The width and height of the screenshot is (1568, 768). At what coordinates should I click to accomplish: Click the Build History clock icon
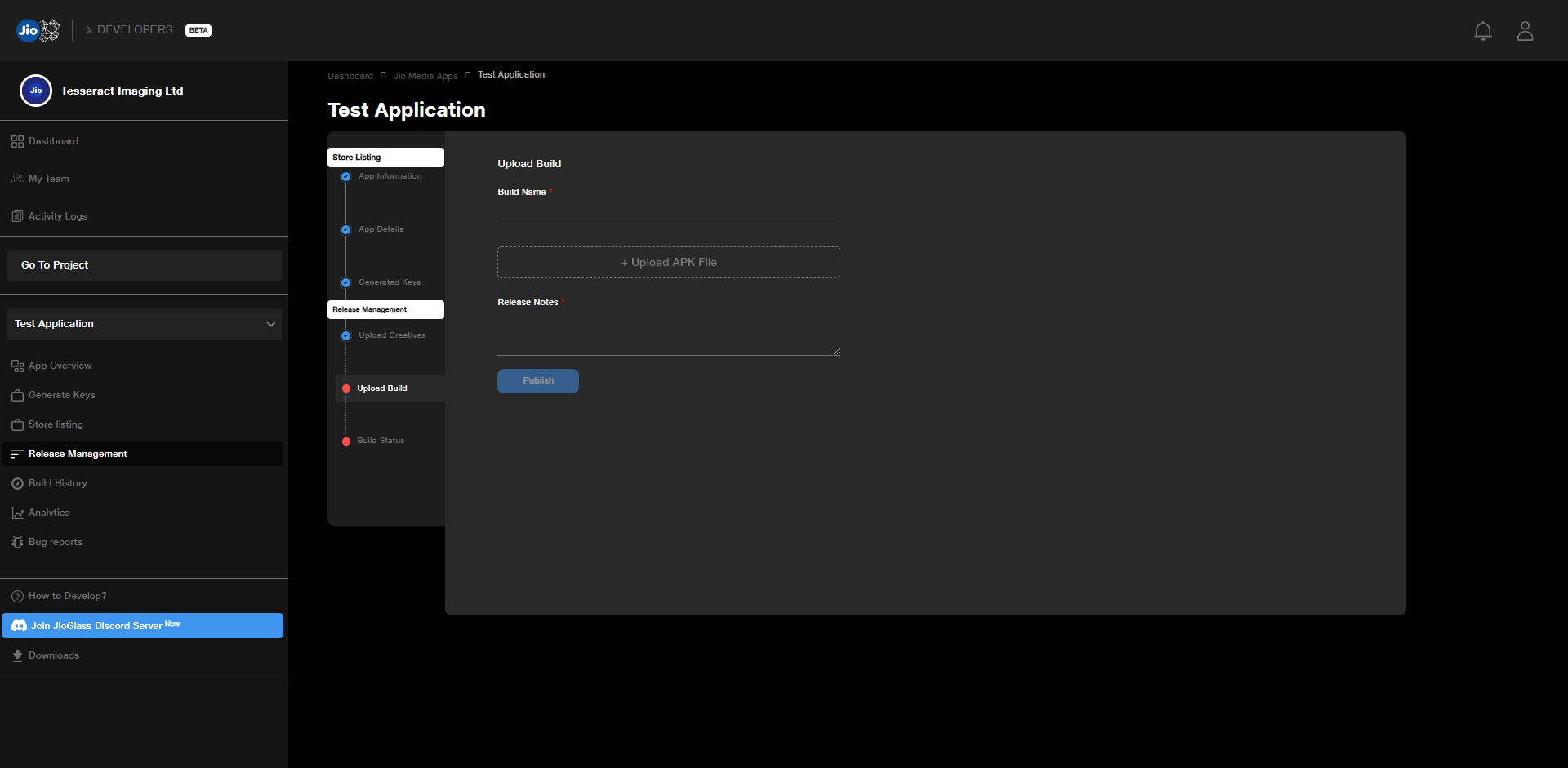pyautogui.click(x=17, y=484)
